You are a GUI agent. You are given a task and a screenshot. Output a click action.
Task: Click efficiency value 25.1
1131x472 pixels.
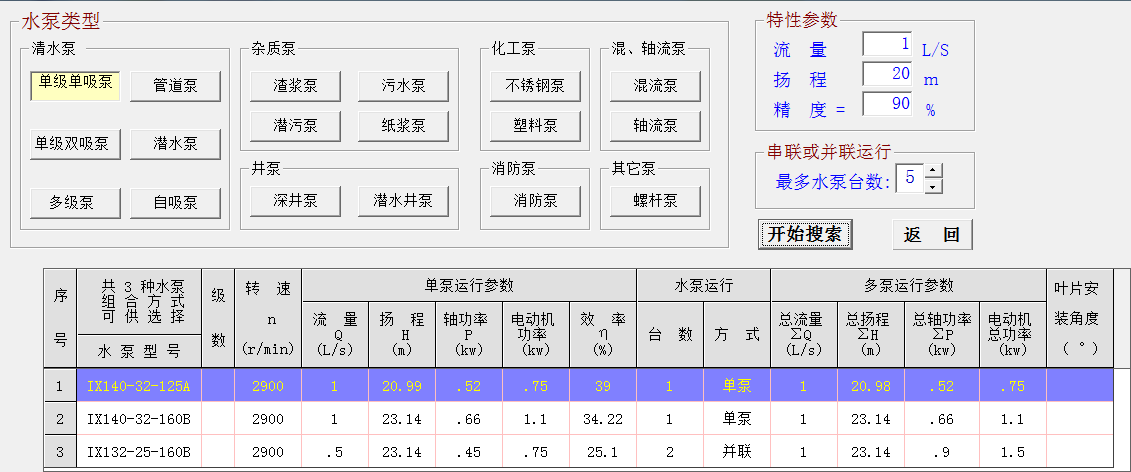[603, 453]
